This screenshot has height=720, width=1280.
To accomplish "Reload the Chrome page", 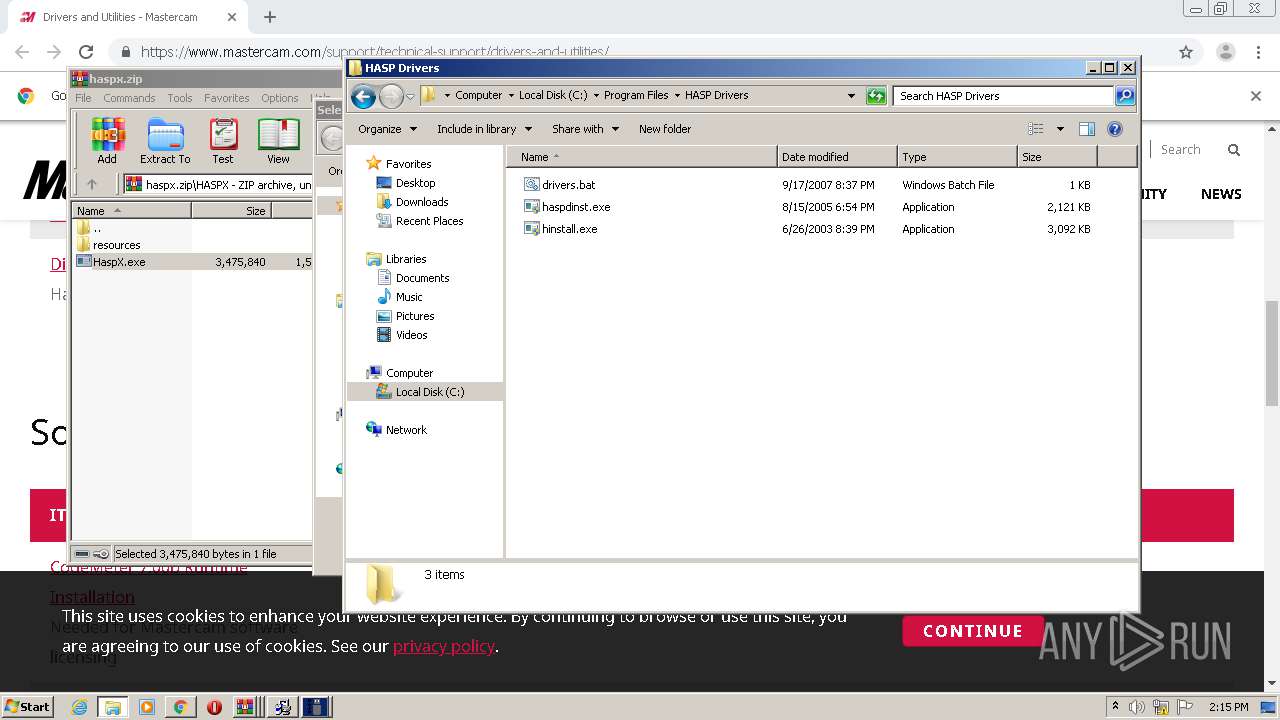I will tap(86, 52).
